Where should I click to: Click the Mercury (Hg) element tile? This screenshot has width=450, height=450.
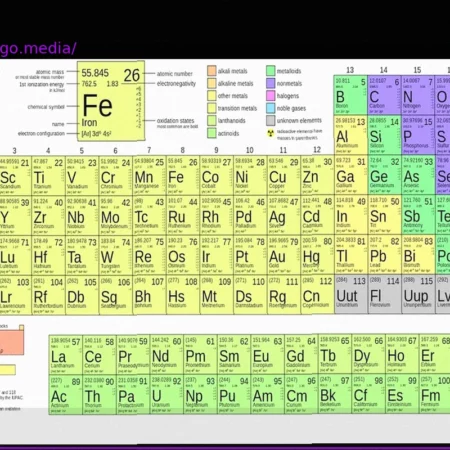(317, 255)
